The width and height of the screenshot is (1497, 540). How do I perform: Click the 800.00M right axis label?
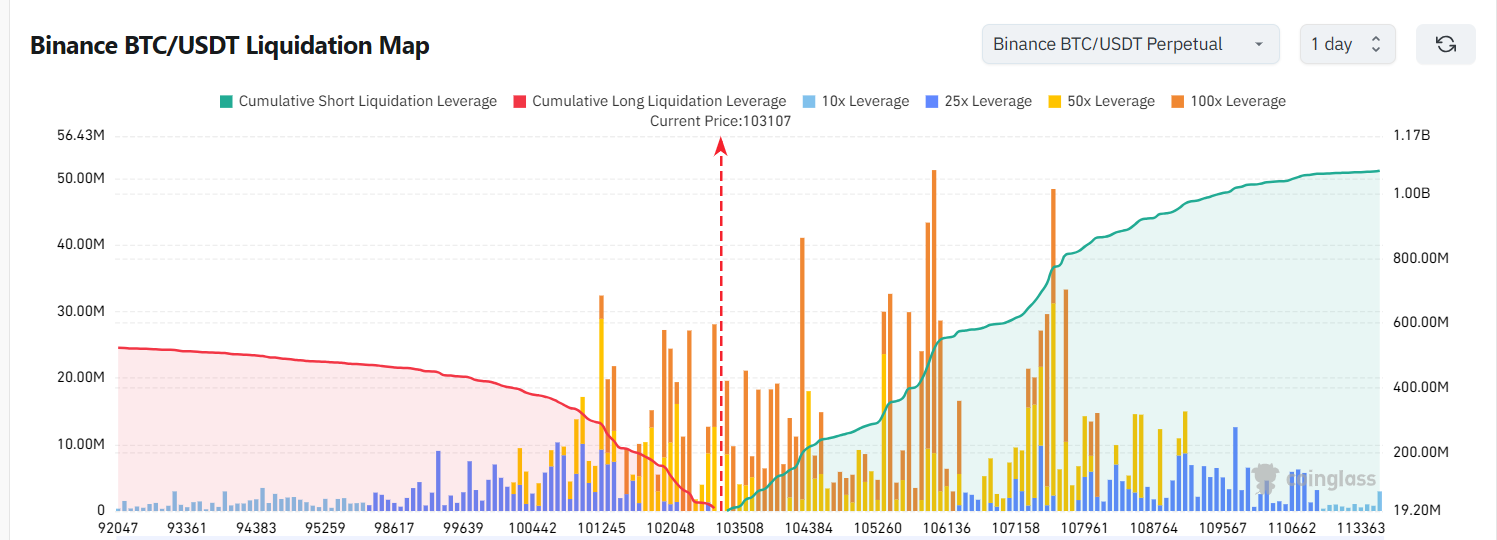(x=1420, y=258)
